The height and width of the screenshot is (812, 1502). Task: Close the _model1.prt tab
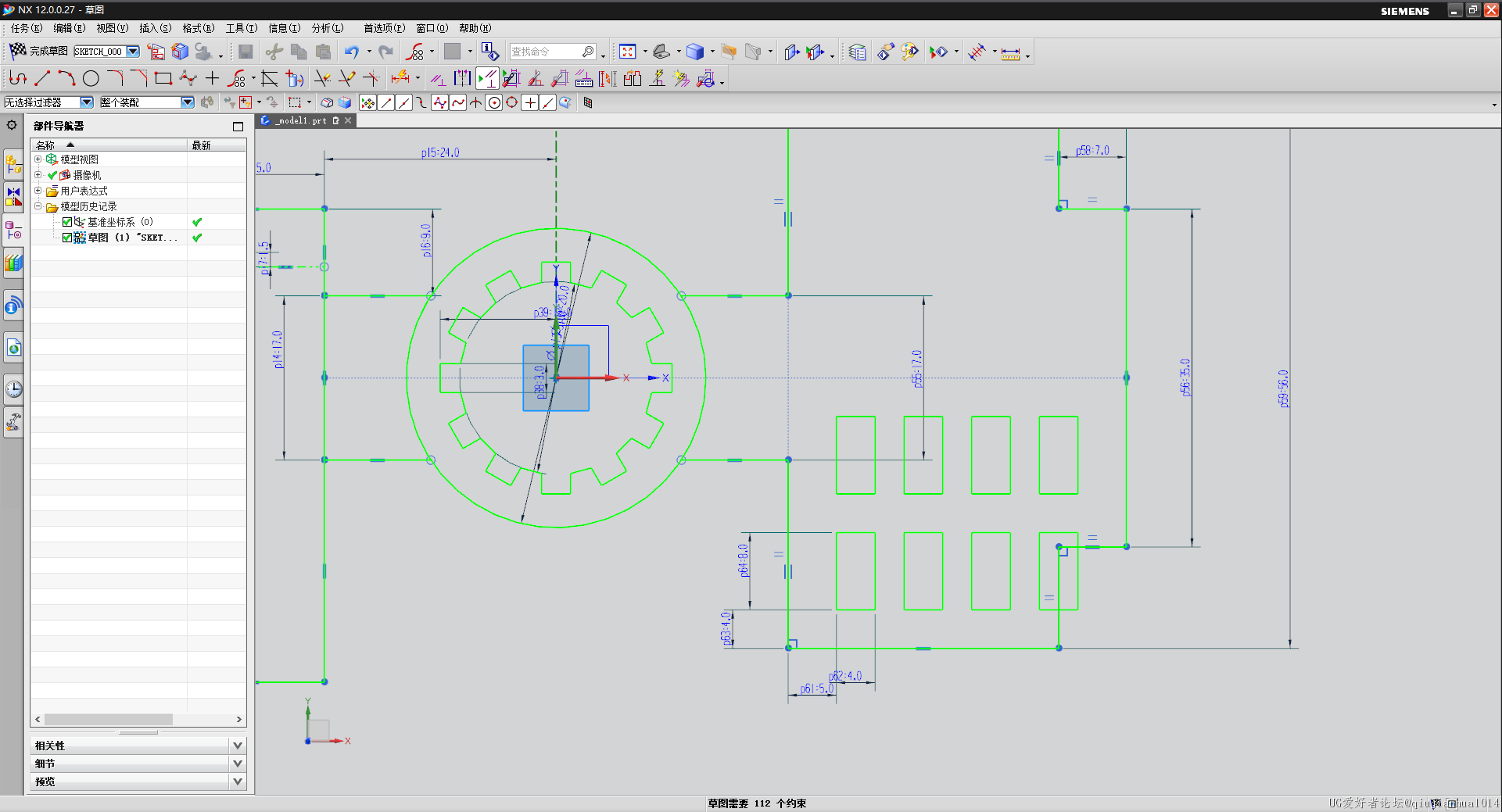tap(348, 120)
